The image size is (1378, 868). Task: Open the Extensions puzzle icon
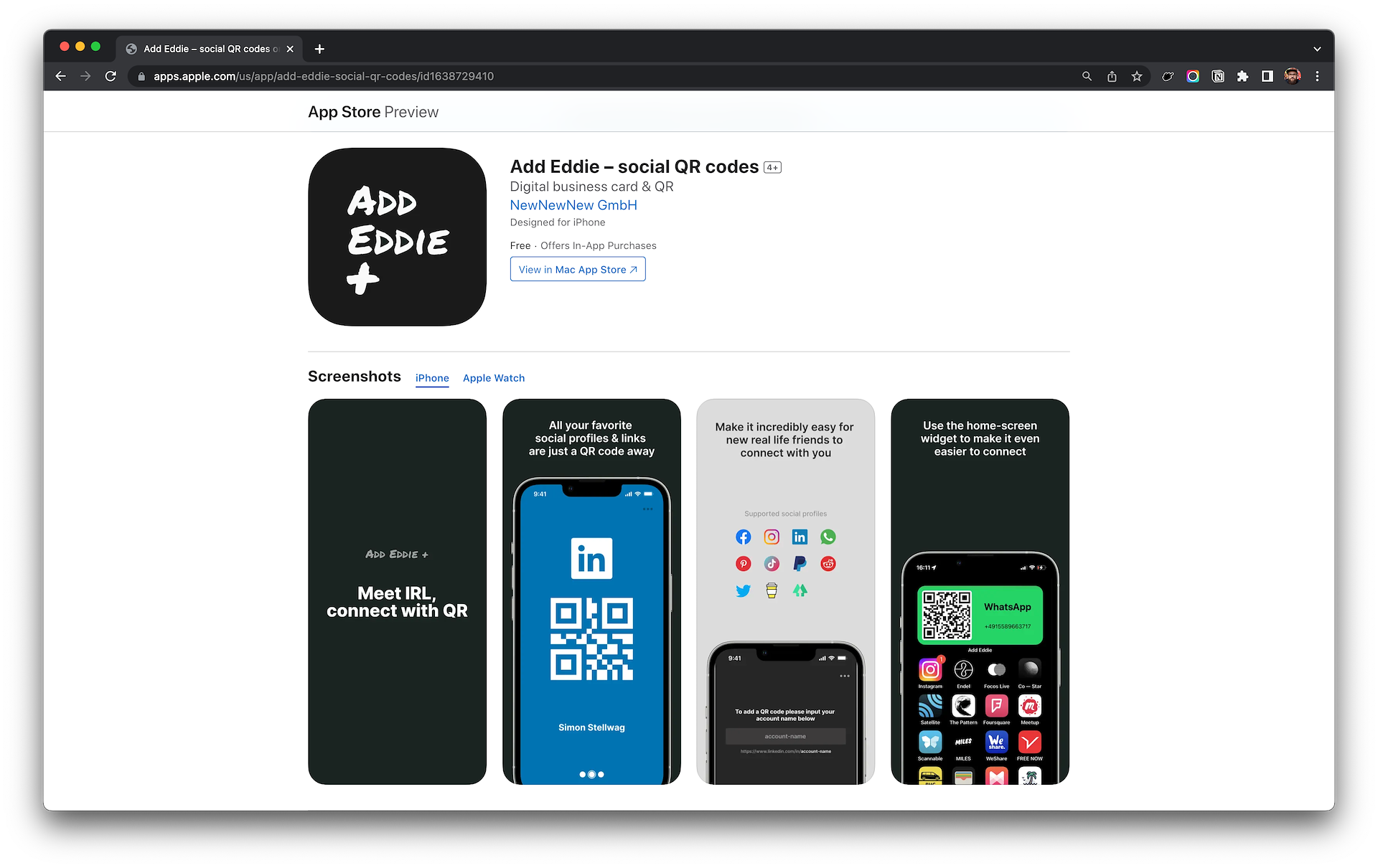pyautogui.click(x=1243, y=76)
